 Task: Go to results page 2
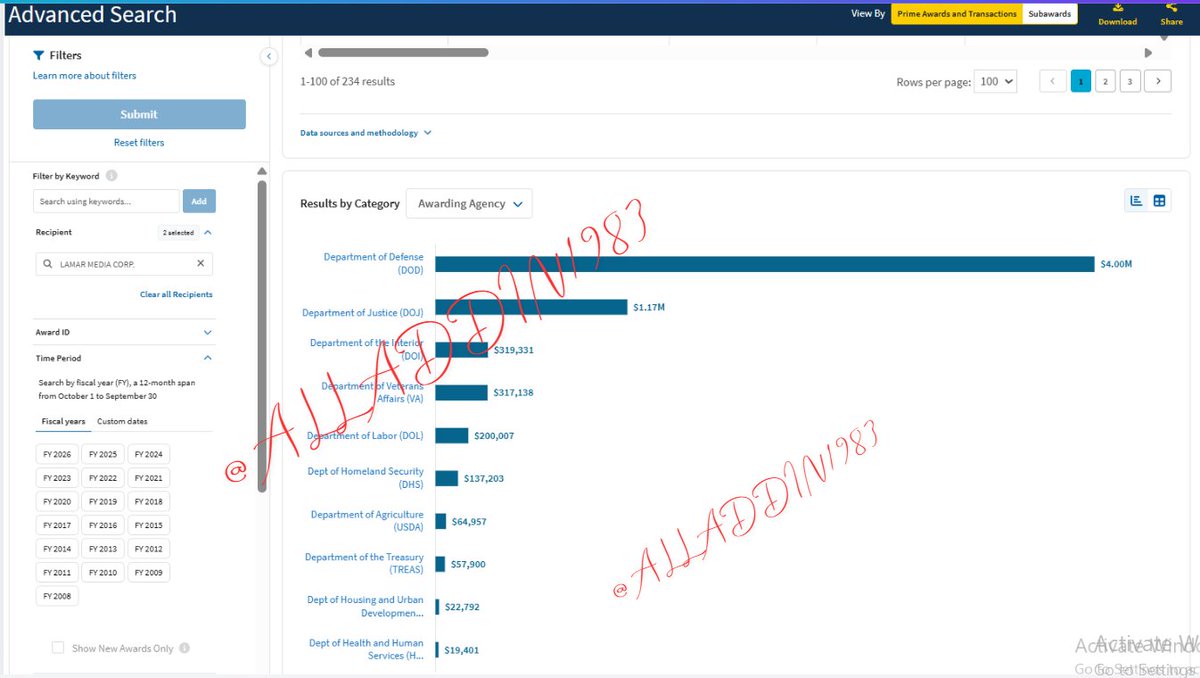pos(1105,82)
